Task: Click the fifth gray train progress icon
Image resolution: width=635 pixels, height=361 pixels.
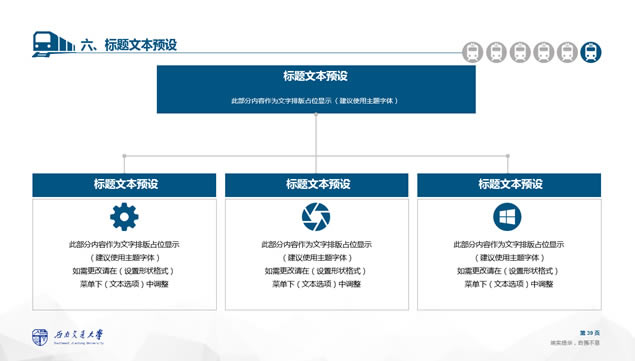Action: click(x=567, y=52)
